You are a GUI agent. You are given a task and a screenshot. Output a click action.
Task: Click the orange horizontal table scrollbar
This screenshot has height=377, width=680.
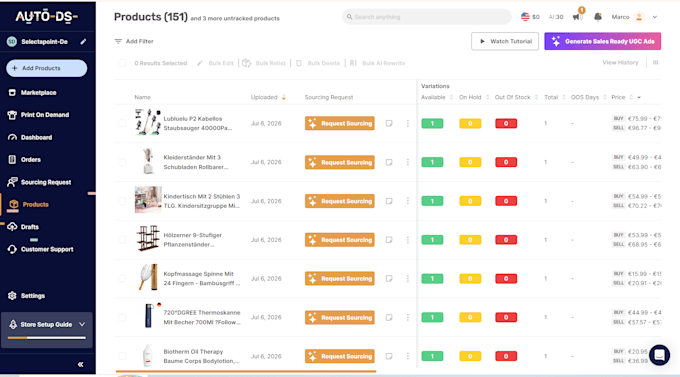pyautogui.click(x=246, y=371)
